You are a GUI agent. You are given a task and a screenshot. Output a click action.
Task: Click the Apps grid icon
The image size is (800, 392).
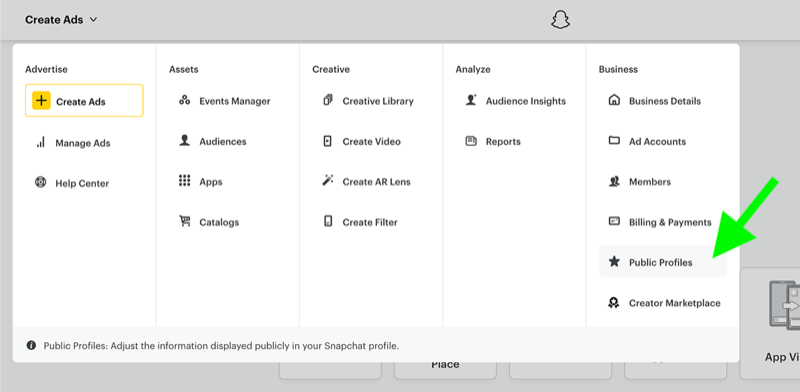(x=185, y=181)
